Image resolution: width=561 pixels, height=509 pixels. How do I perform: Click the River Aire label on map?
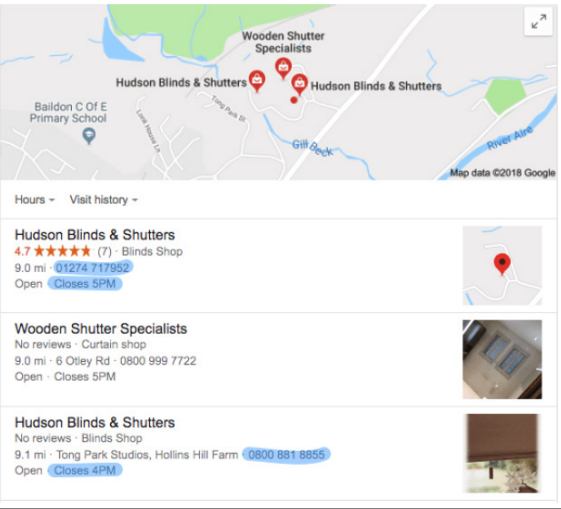coord(510,138)
